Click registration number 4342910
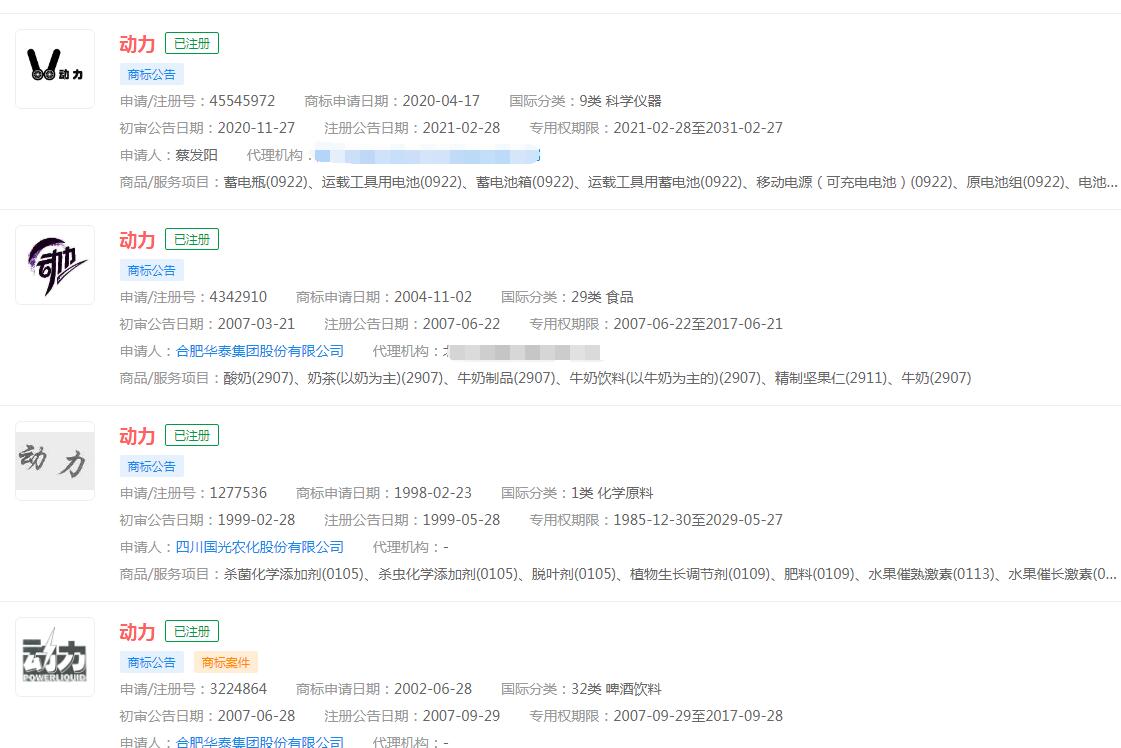 click(x=238, y=297)
